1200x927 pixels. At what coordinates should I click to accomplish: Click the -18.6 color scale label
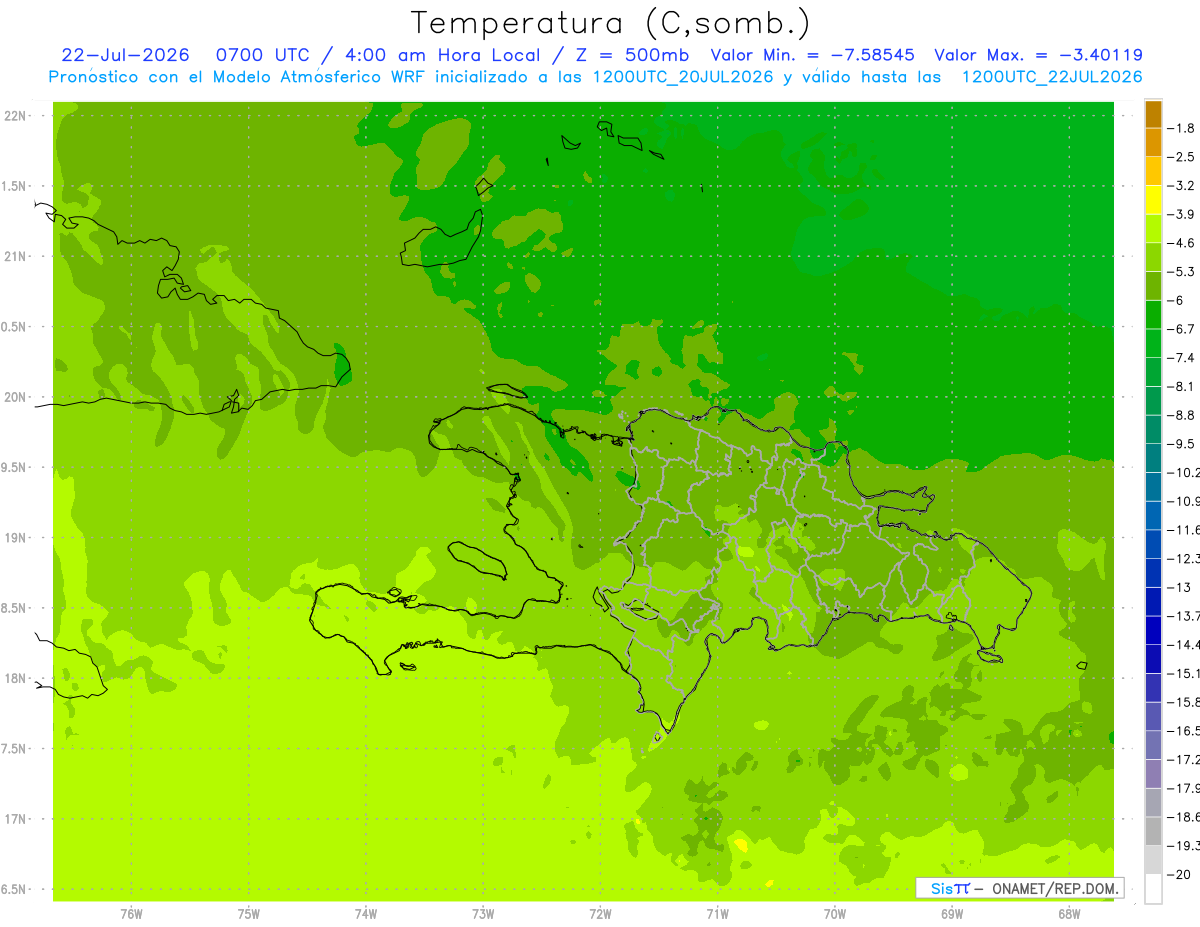(x=1184, y=817)
